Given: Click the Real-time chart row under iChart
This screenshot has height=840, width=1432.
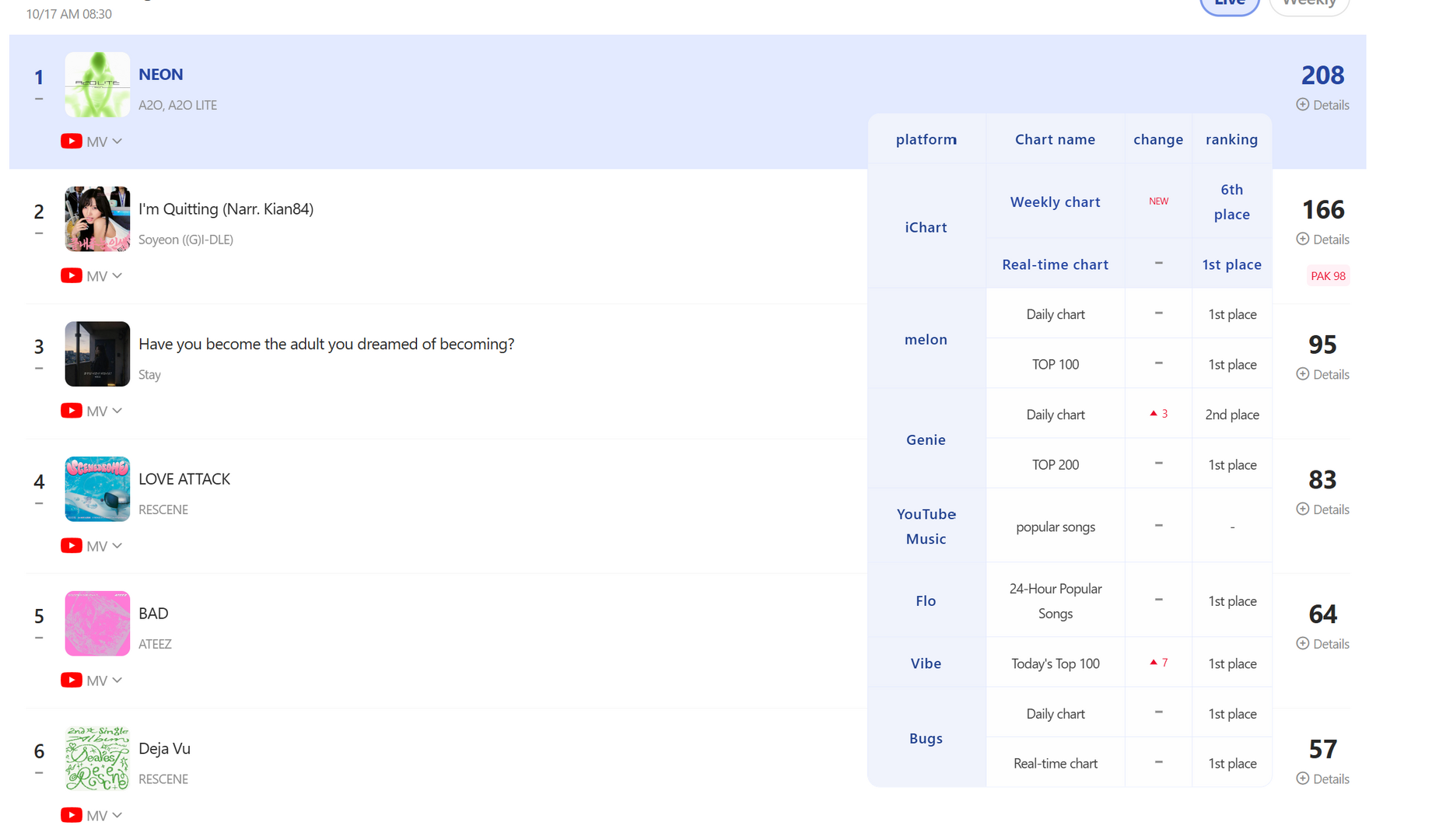Looking at the screenshot, I should pos(1129,264).
